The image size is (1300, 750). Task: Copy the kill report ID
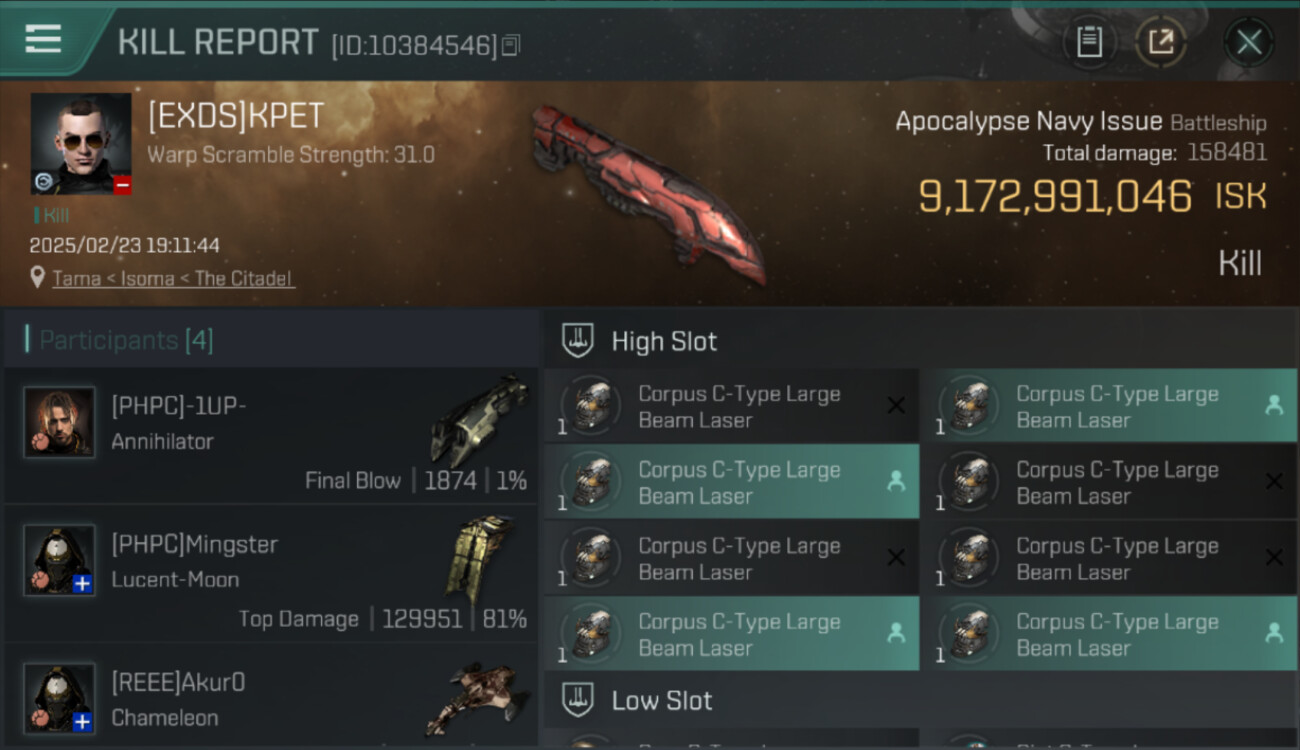(511, 45)
